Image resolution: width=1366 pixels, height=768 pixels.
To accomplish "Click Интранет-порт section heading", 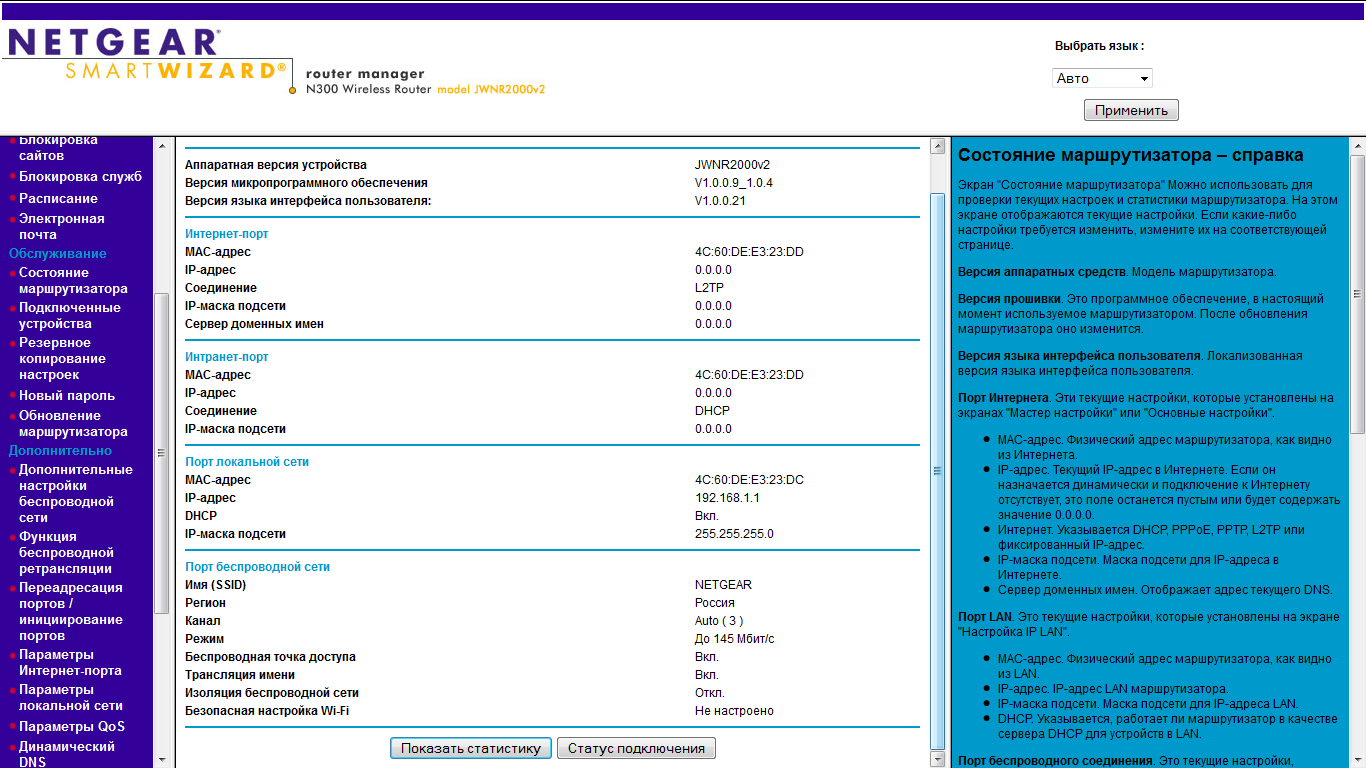I will (x=226, y=357).
